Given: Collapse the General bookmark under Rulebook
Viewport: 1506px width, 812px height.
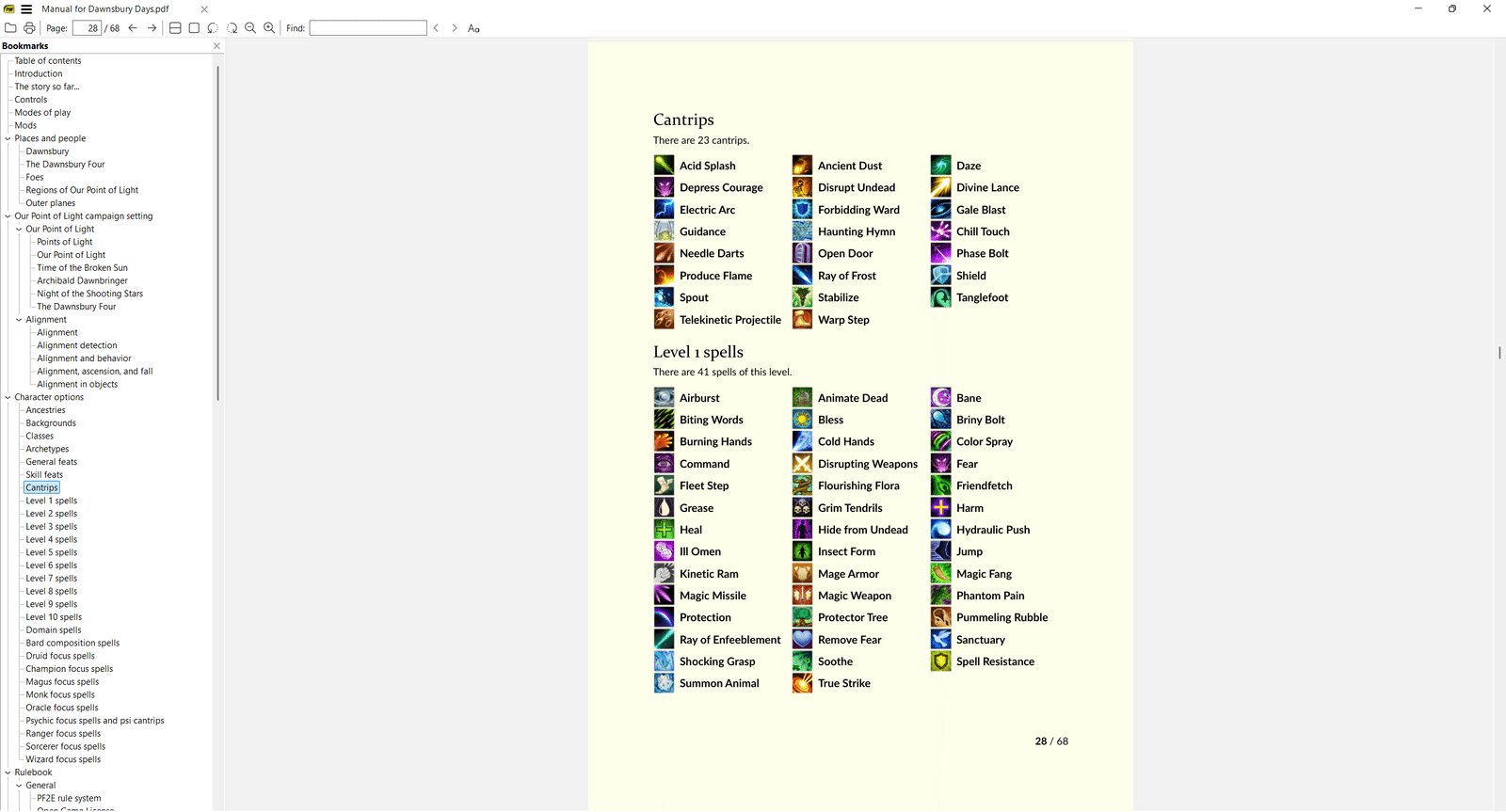Looking at the screenshot, I should pyautogui.click(x=19, y=786).
